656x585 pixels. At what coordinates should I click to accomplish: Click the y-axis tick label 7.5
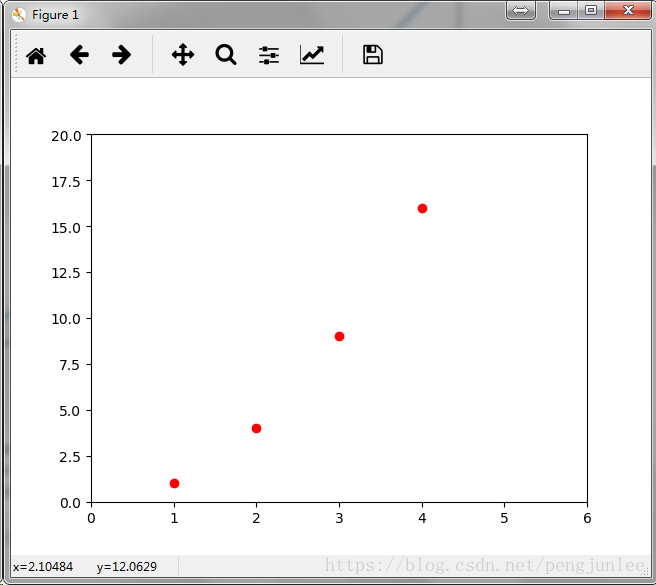(69, 365)
